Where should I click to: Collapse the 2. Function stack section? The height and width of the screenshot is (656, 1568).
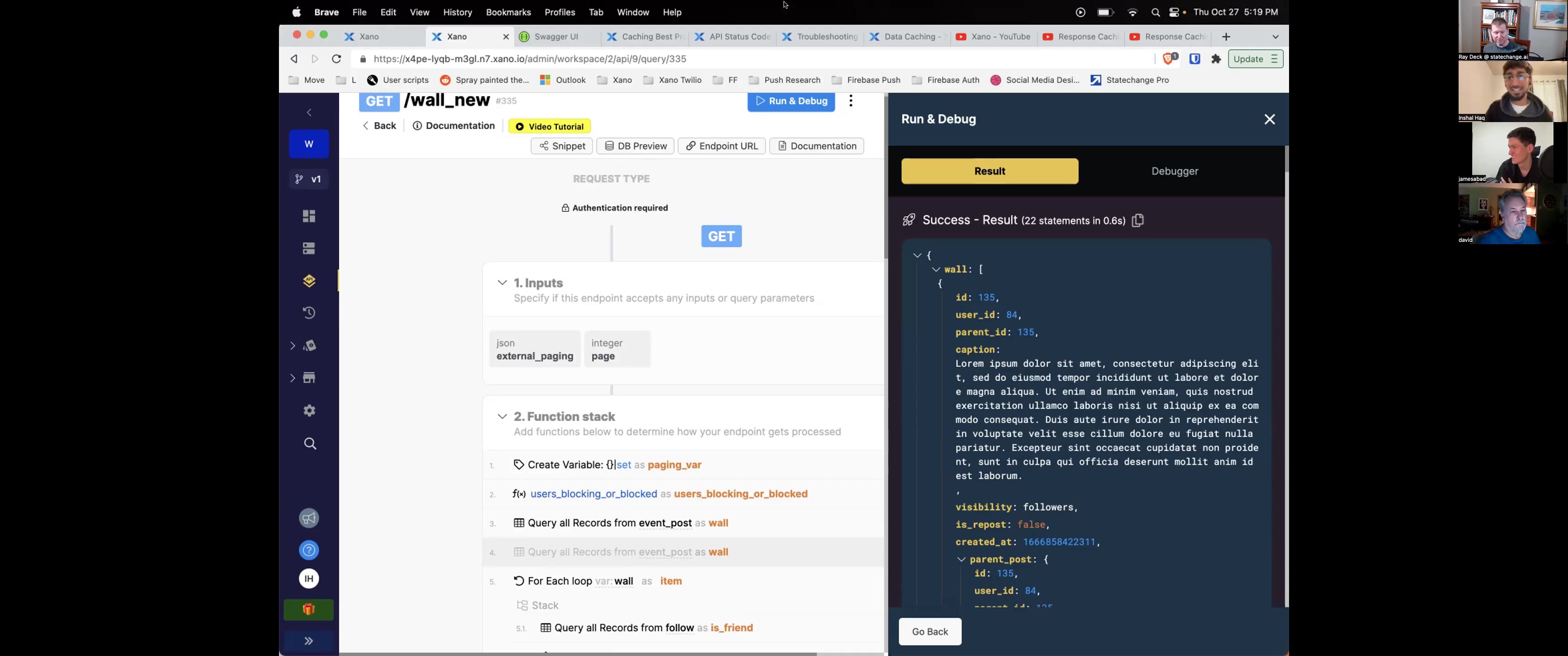pos(502,417)
